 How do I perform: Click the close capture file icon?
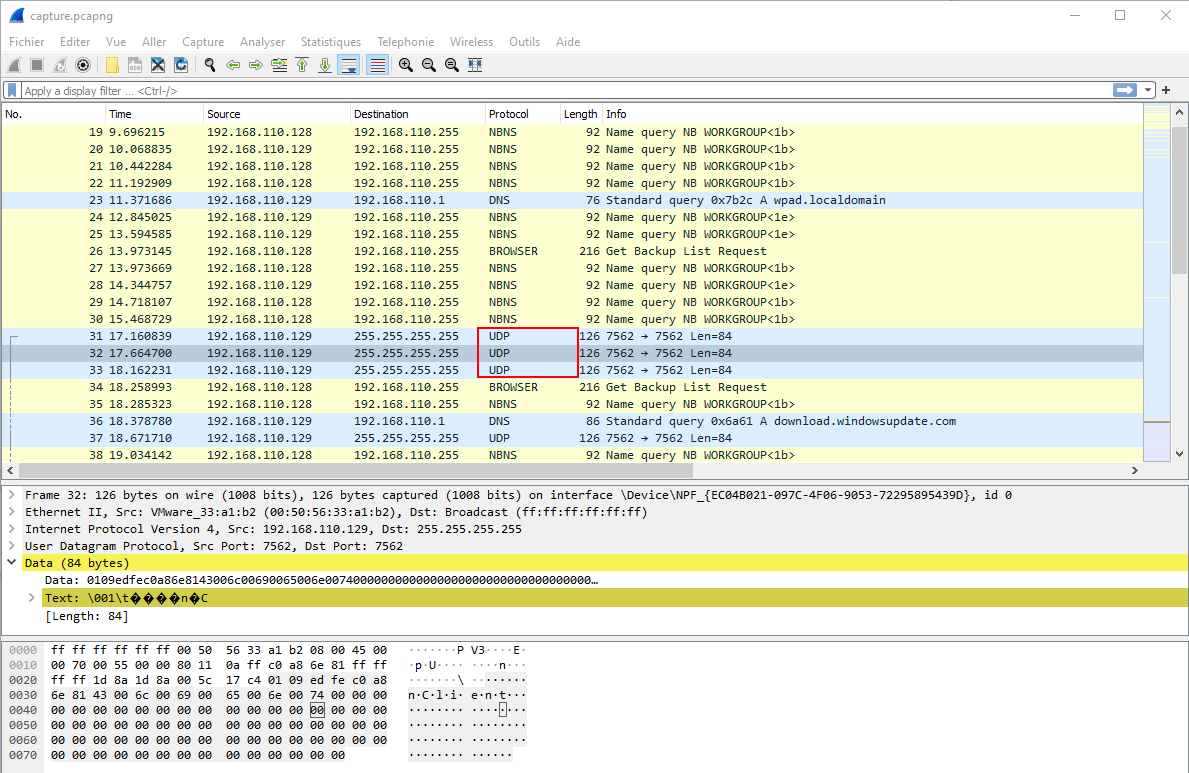click(158, 65)
